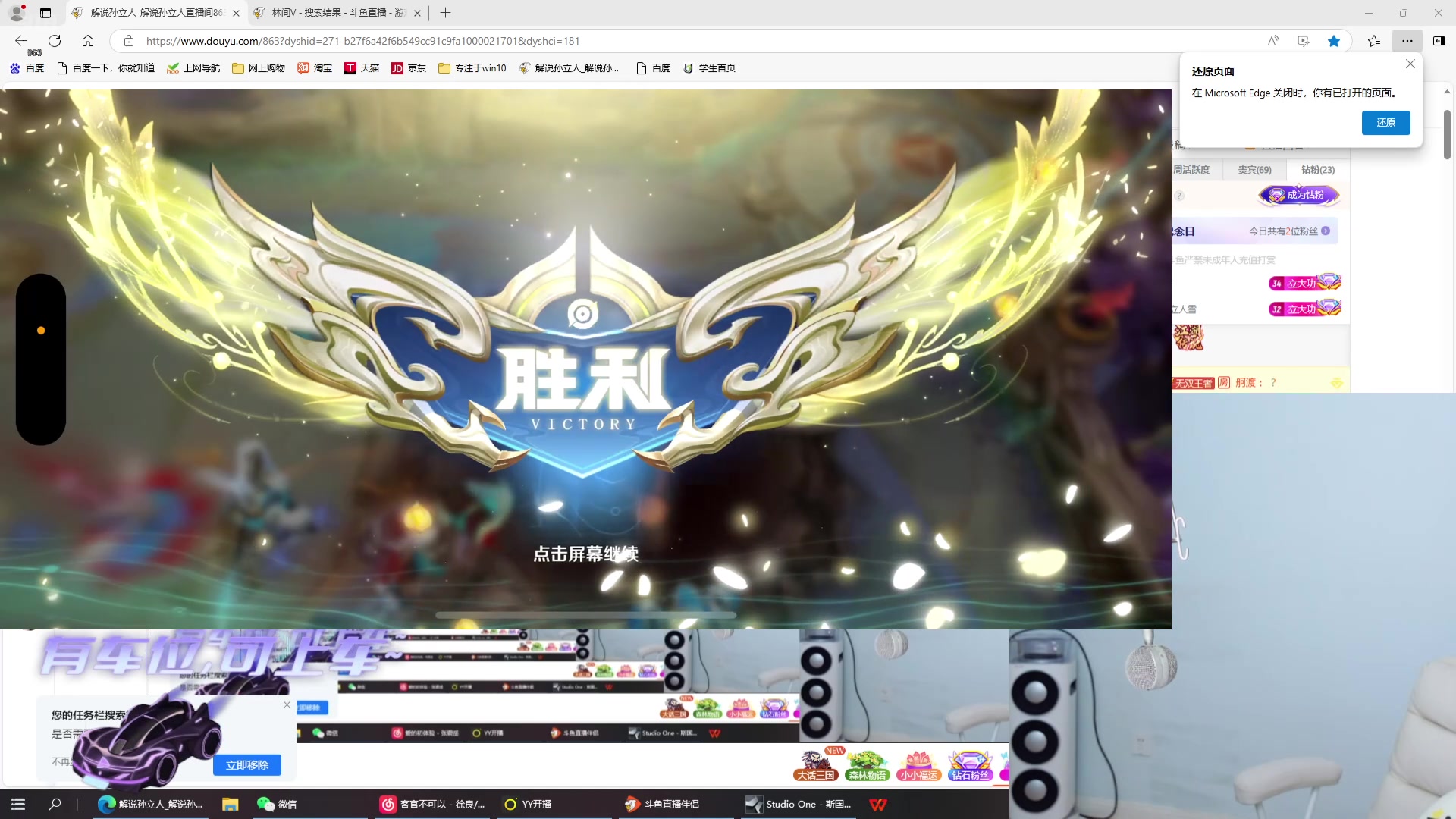1456x819 pixels.
Task: Open the 百度 paw bookmark
Action: point(27,68)
